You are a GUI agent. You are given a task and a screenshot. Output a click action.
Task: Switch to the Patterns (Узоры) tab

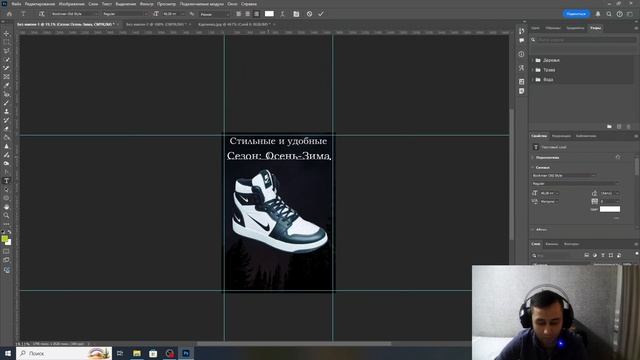tap(596, 28)
